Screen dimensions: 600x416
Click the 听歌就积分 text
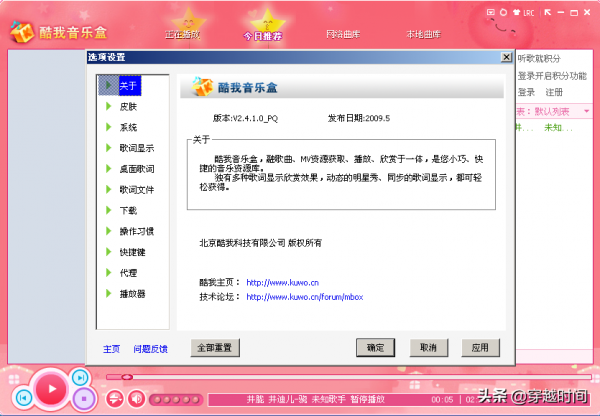pos(539,59)
